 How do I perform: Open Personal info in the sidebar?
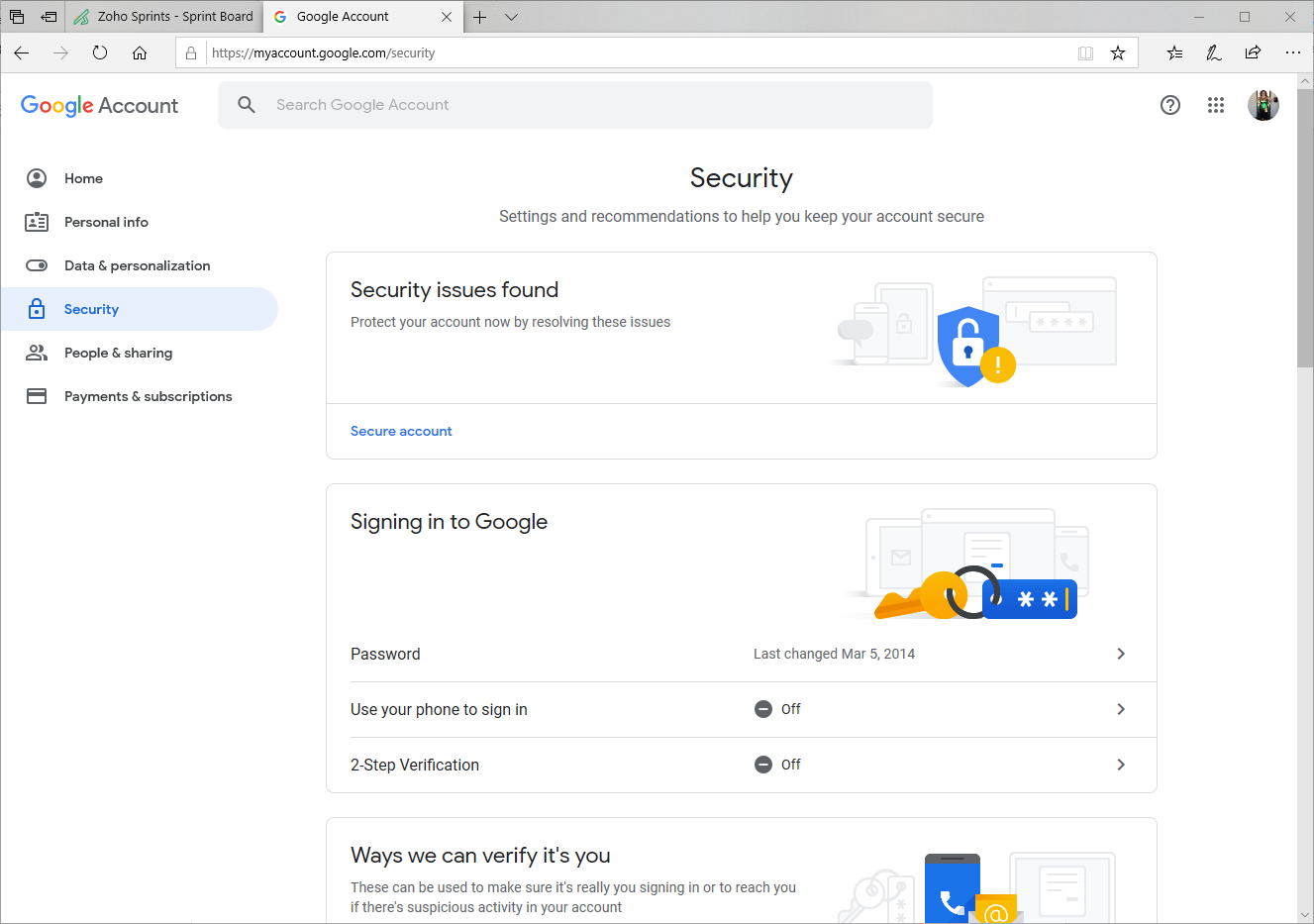(x=140, y=222)
